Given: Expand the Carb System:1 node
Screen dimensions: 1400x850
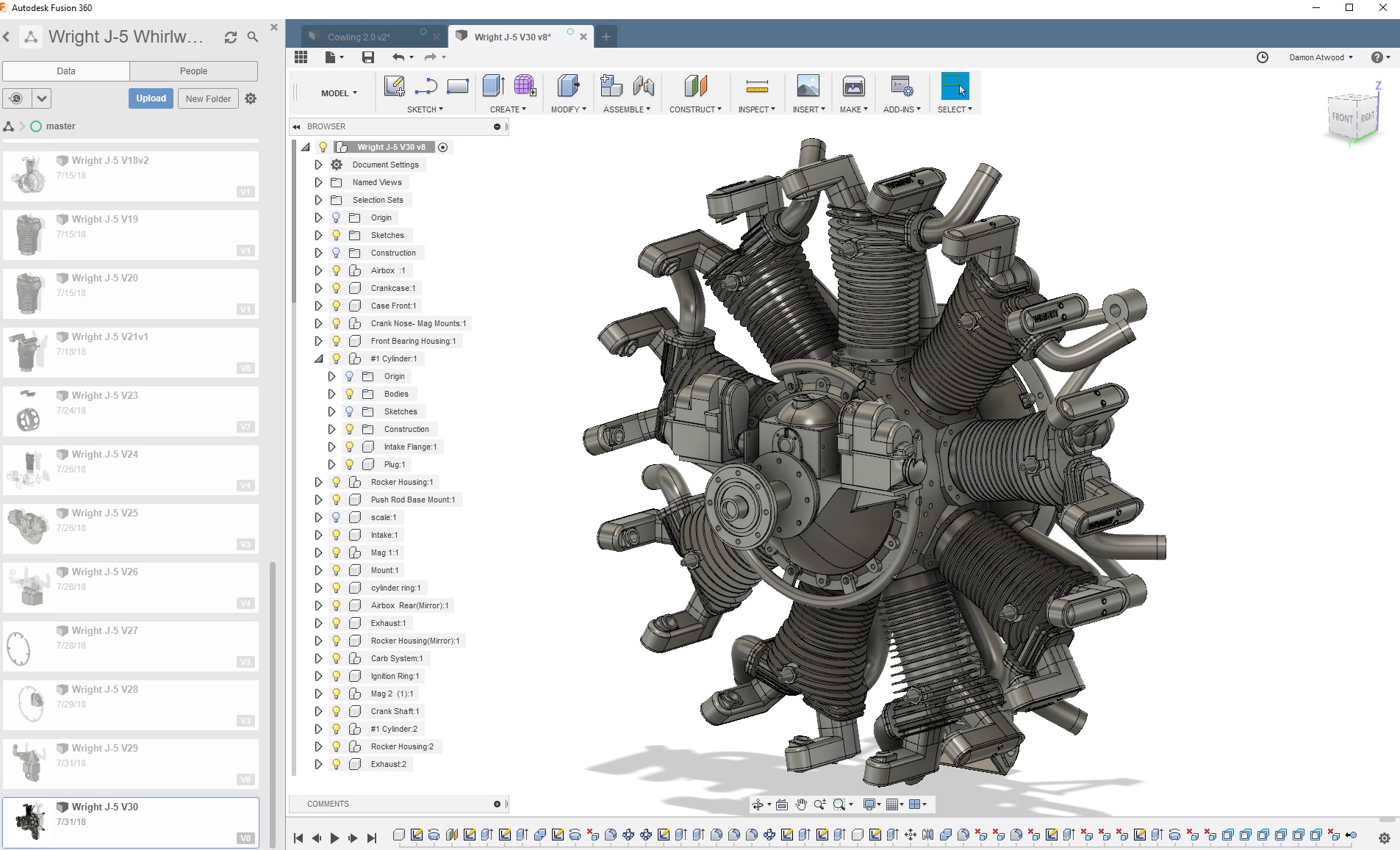Looking at the screenshot, I should click(318, 658).
